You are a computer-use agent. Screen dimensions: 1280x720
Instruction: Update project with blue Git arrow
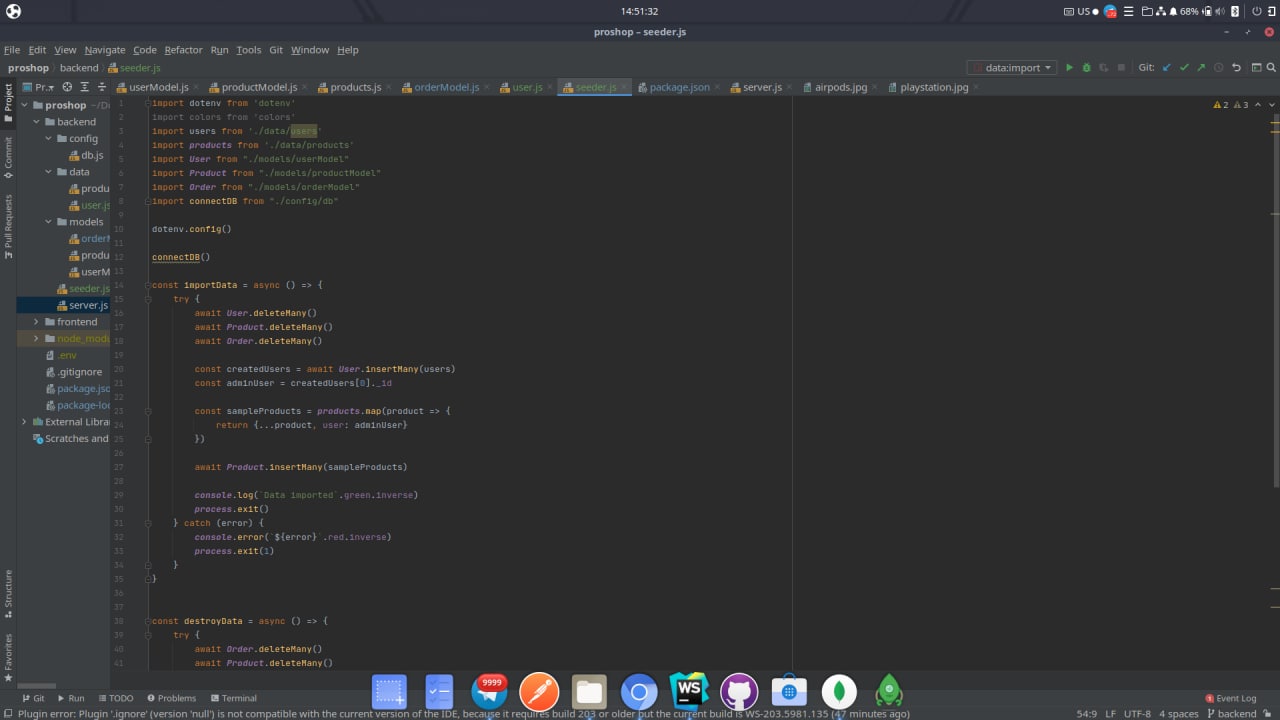pos(1166,68)
